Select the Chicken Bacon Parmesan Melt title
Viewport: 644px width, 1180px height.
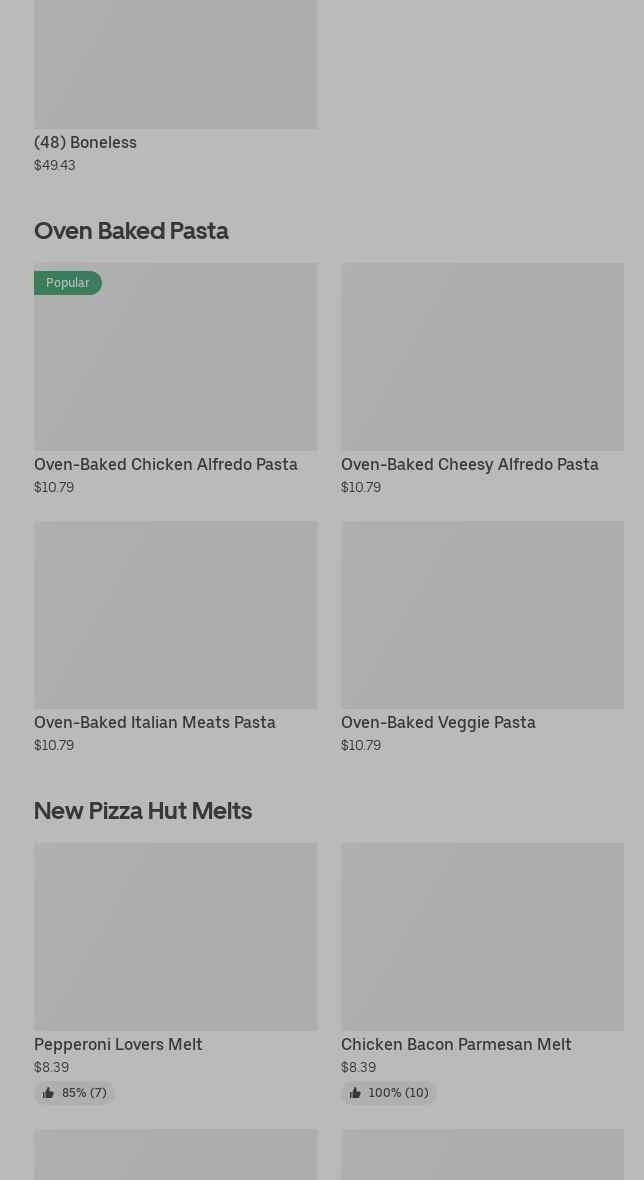456,1044
